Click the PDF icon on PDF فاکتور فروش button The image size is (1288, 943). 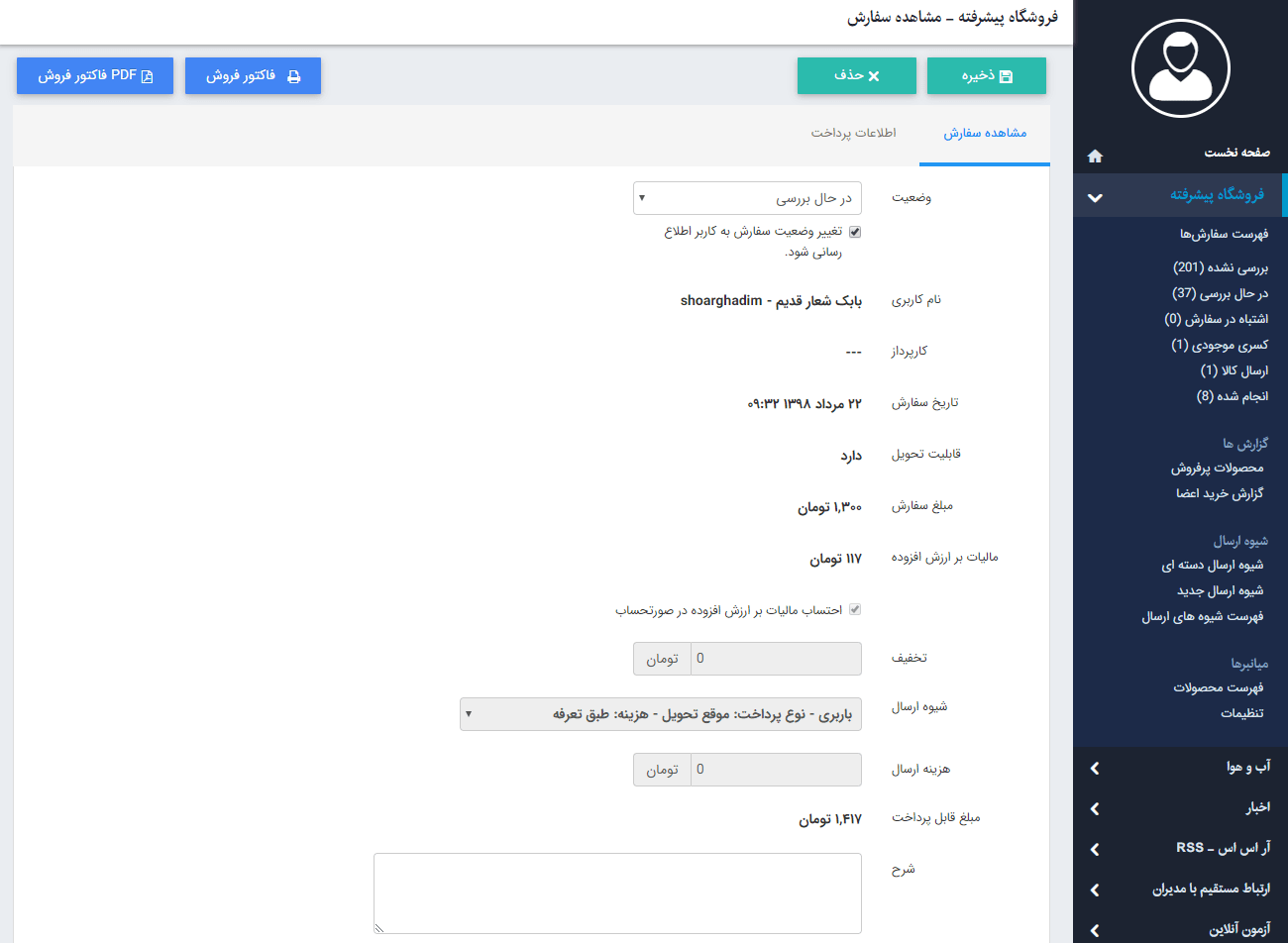pyautogui.click(x=145, y=75)
